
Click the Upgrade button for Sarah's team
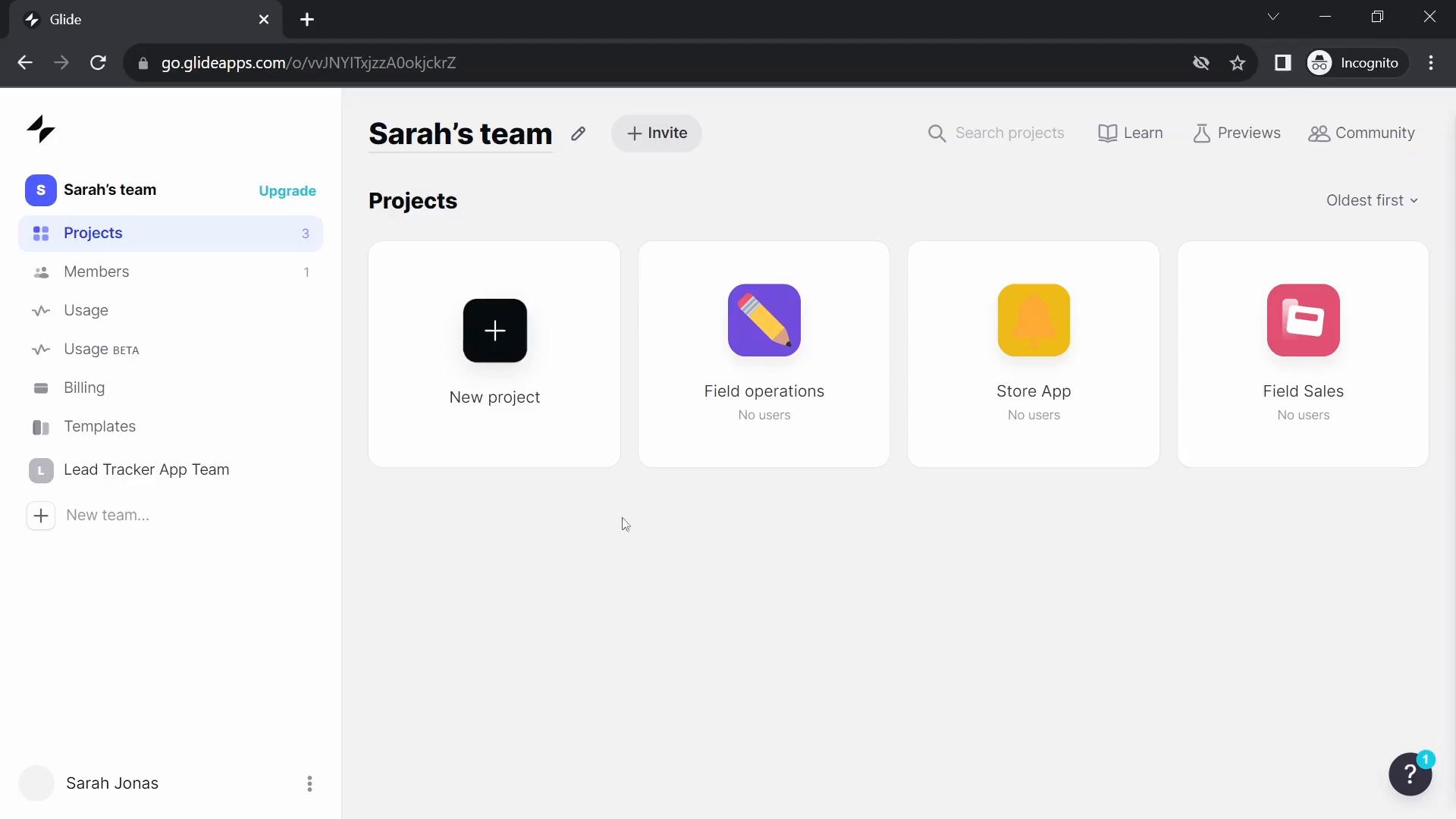point(287,190)
